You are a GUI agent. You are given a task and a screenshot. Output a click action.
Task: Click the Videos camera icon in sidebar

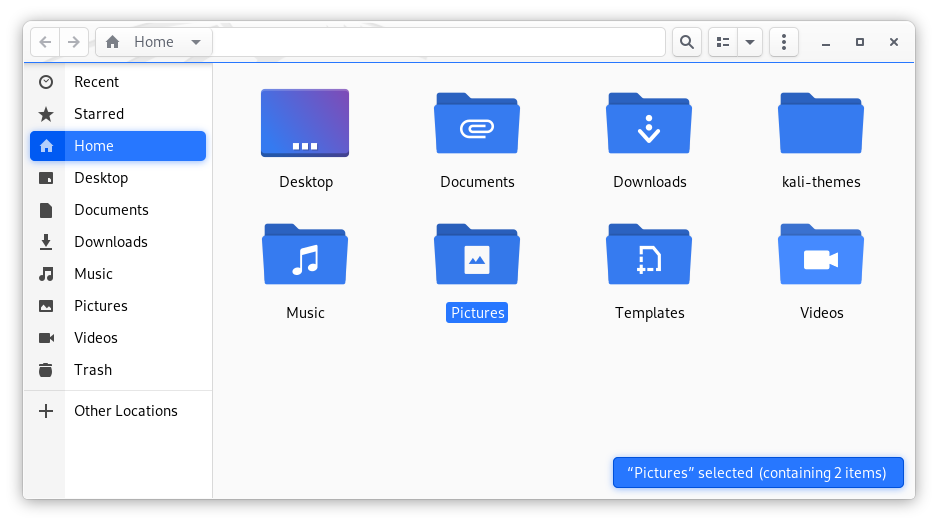pos(46,338)
